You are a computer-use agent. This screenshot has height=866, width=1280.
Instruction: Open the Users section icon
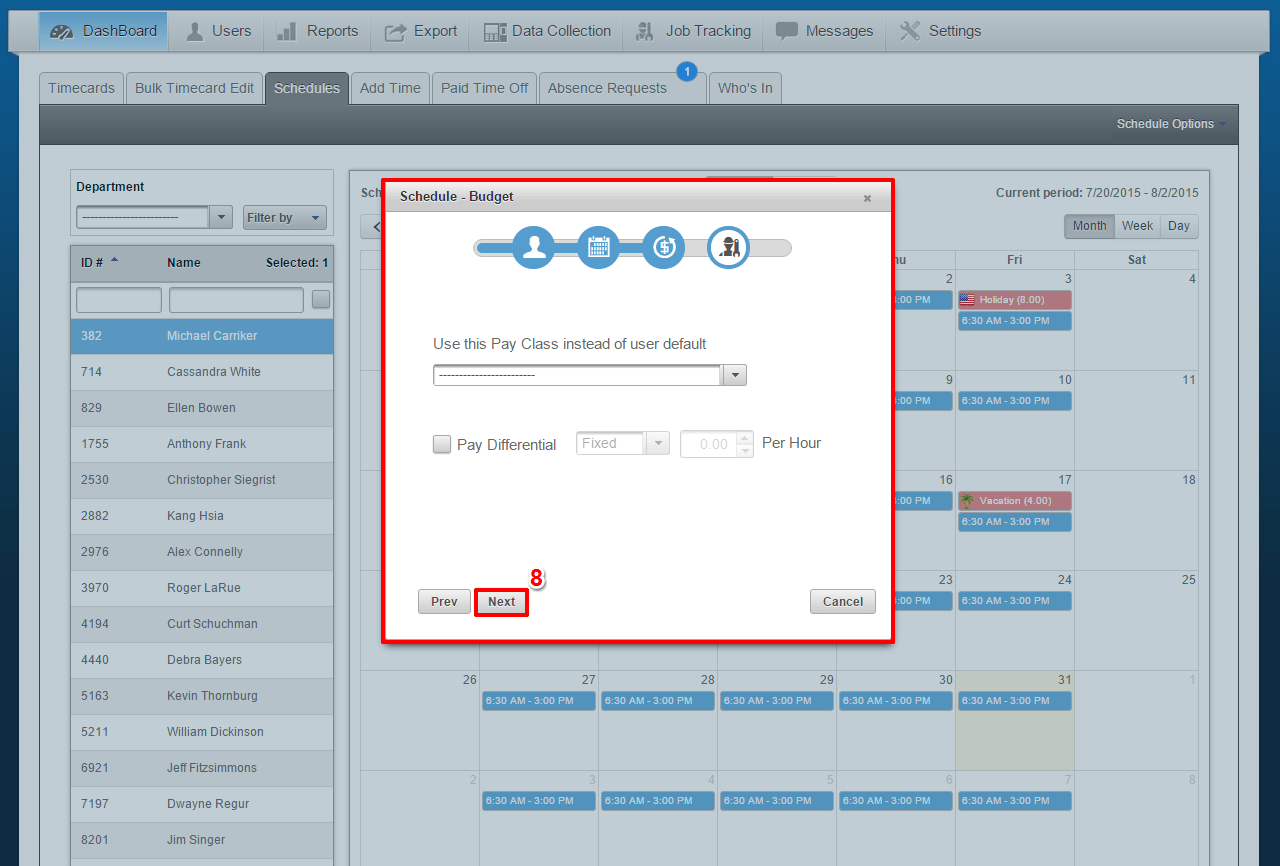click(194, 30)
